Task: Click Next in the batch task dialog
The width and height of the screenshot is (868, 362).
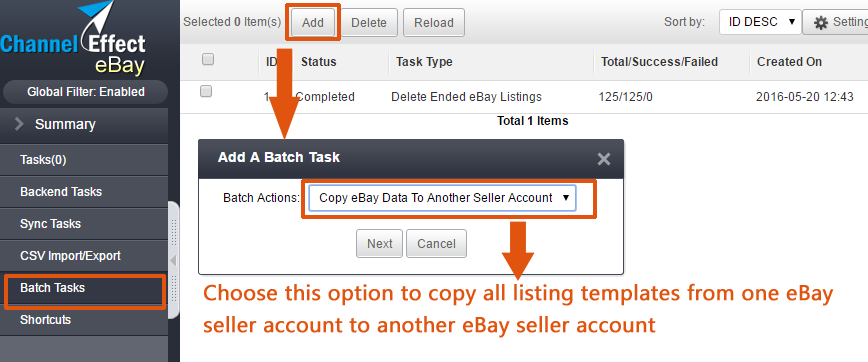Action: (x=380, y=244)
